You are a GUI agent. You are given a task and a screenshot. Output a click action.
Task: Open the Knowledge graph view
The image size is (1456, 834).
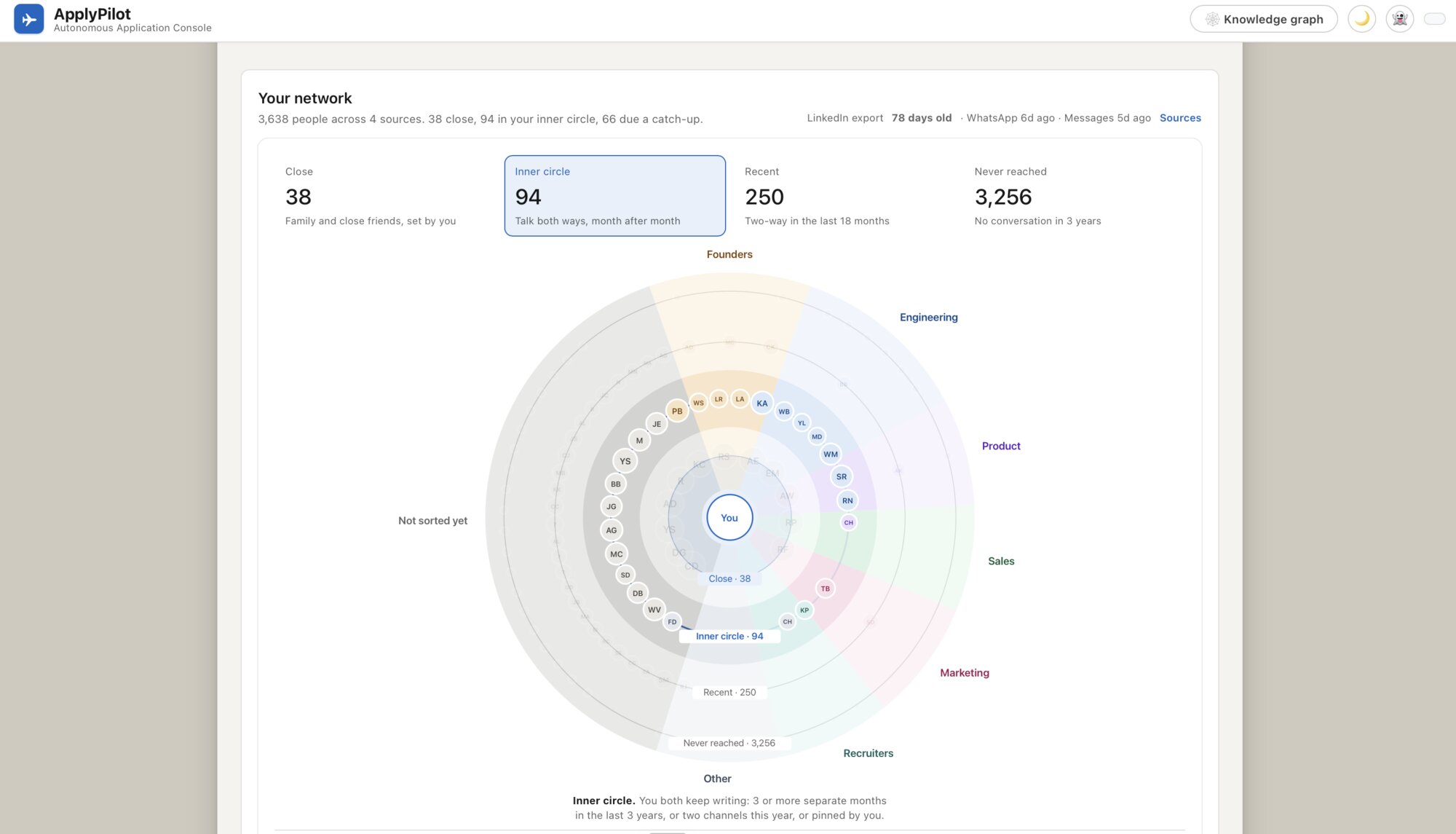coord(1264,19)
